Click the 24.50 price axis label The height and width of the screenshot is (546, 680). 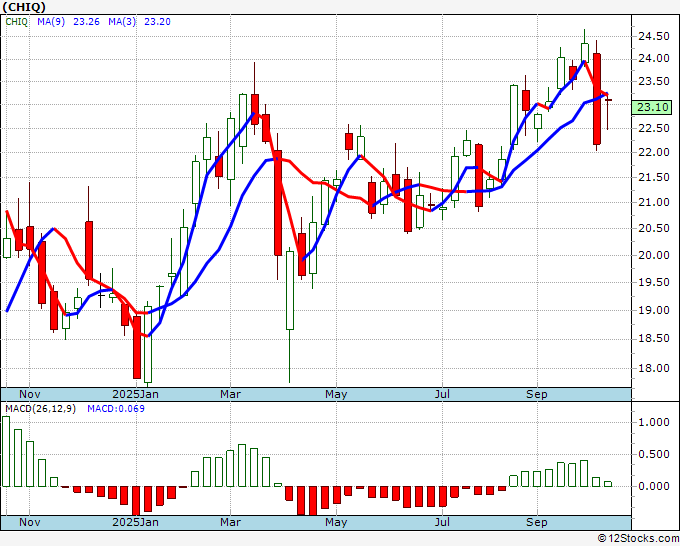654,36
